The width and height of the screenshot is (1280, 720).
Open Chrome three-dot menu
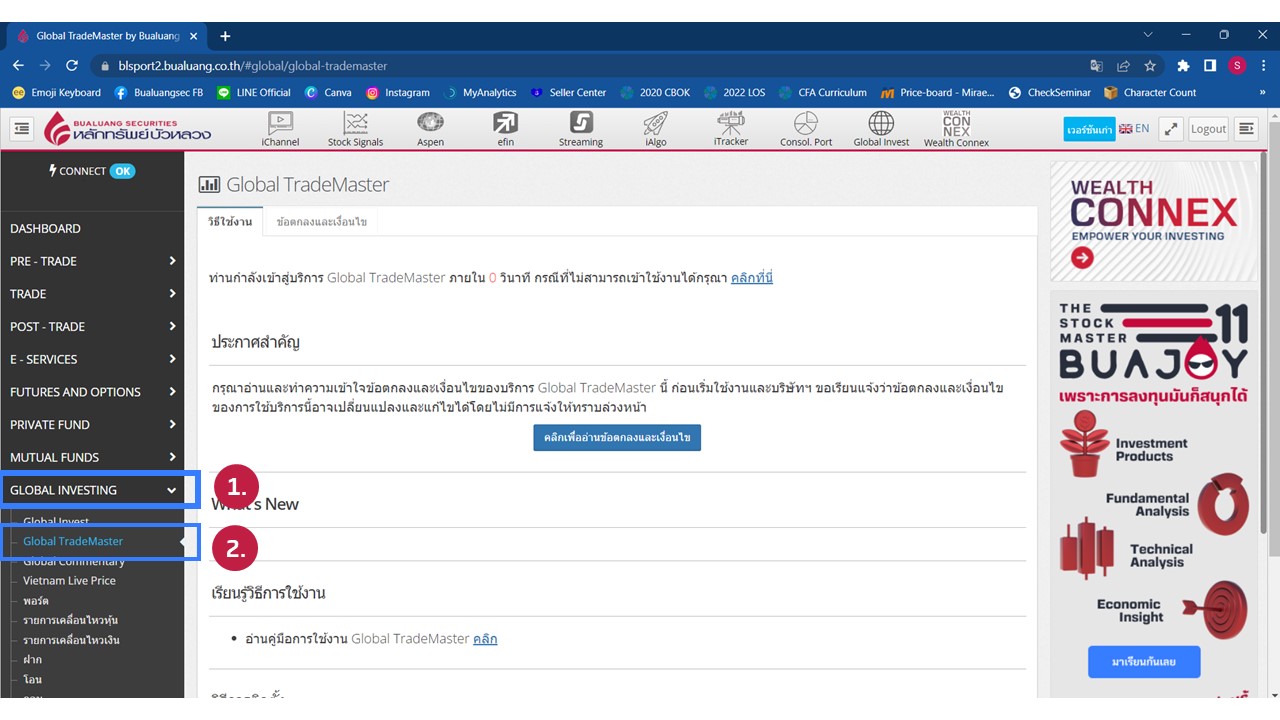(x=1263, y=66)
